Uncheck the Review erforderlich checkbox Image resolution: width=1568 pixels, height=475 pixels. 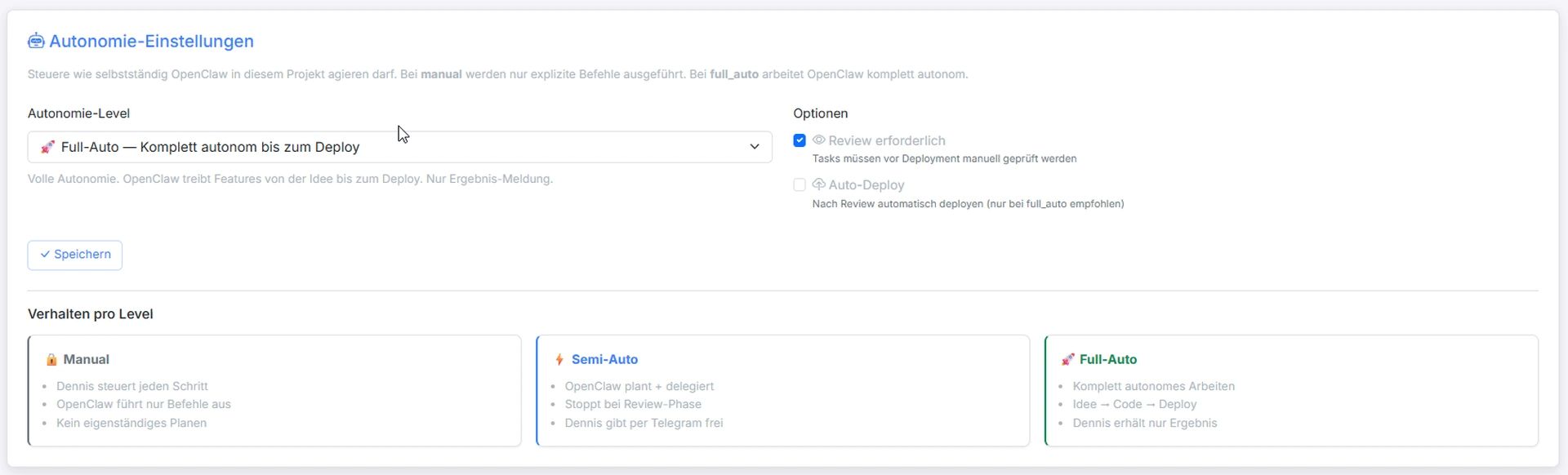(800, 140)
